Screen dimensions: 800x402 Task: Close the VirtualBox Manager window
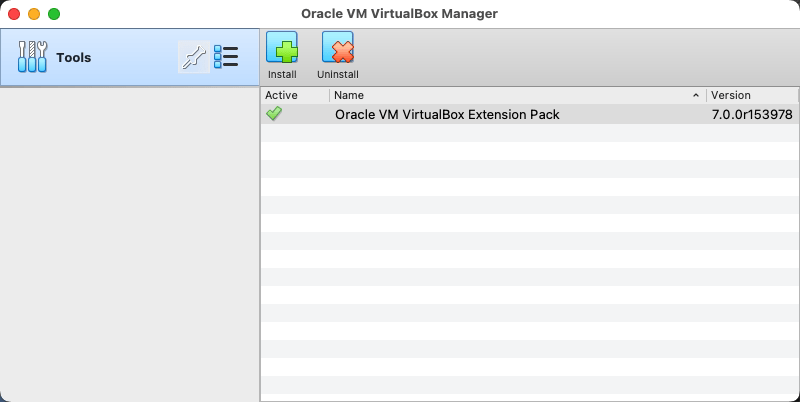[14, 14]
